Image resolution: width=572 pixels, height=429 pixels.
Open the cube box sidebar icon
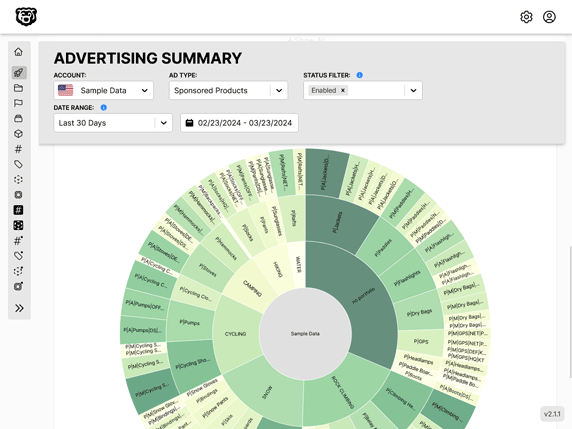pos(19,134)
